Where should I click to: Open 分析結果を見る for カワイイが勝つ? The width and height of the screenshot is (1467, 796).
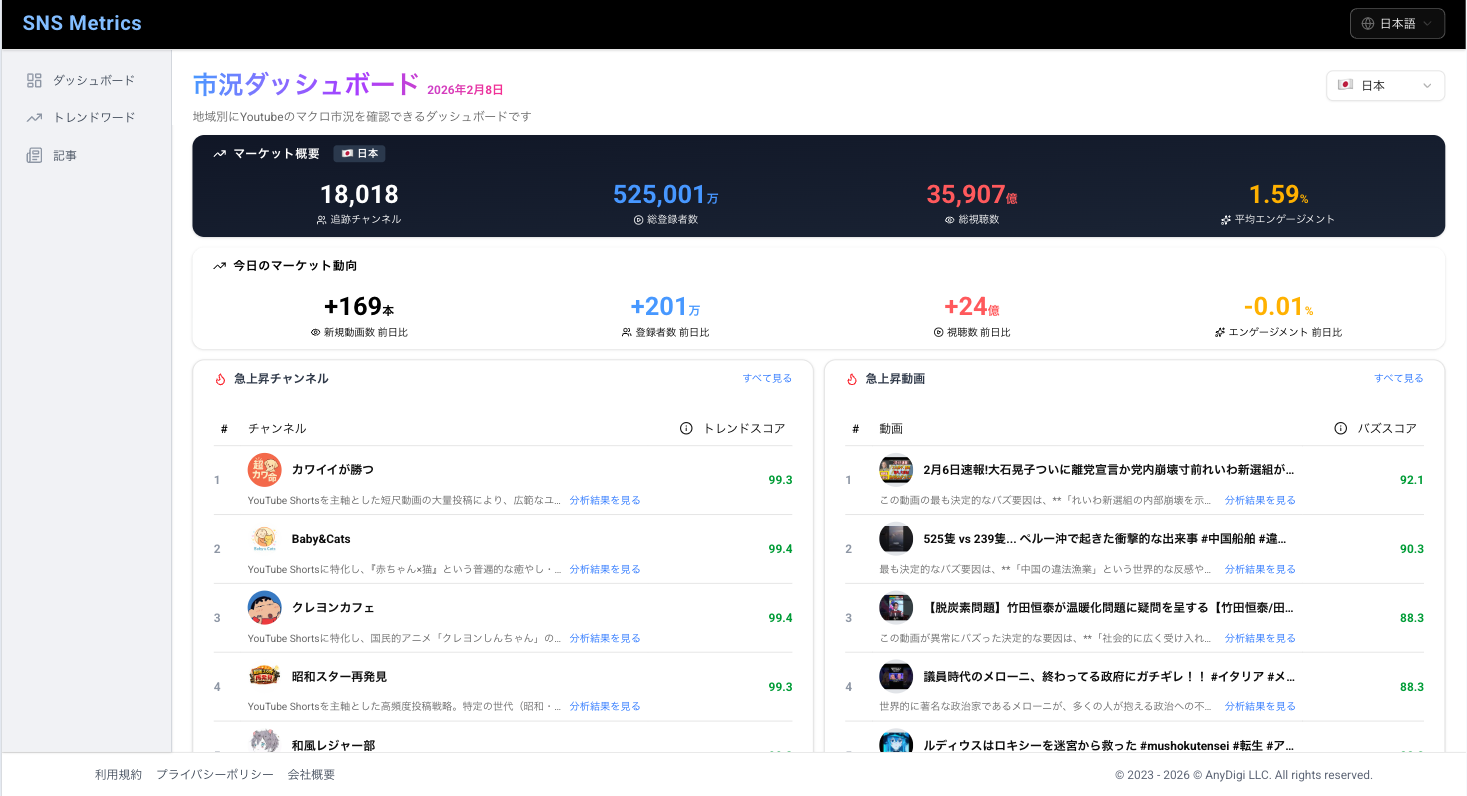605,500
